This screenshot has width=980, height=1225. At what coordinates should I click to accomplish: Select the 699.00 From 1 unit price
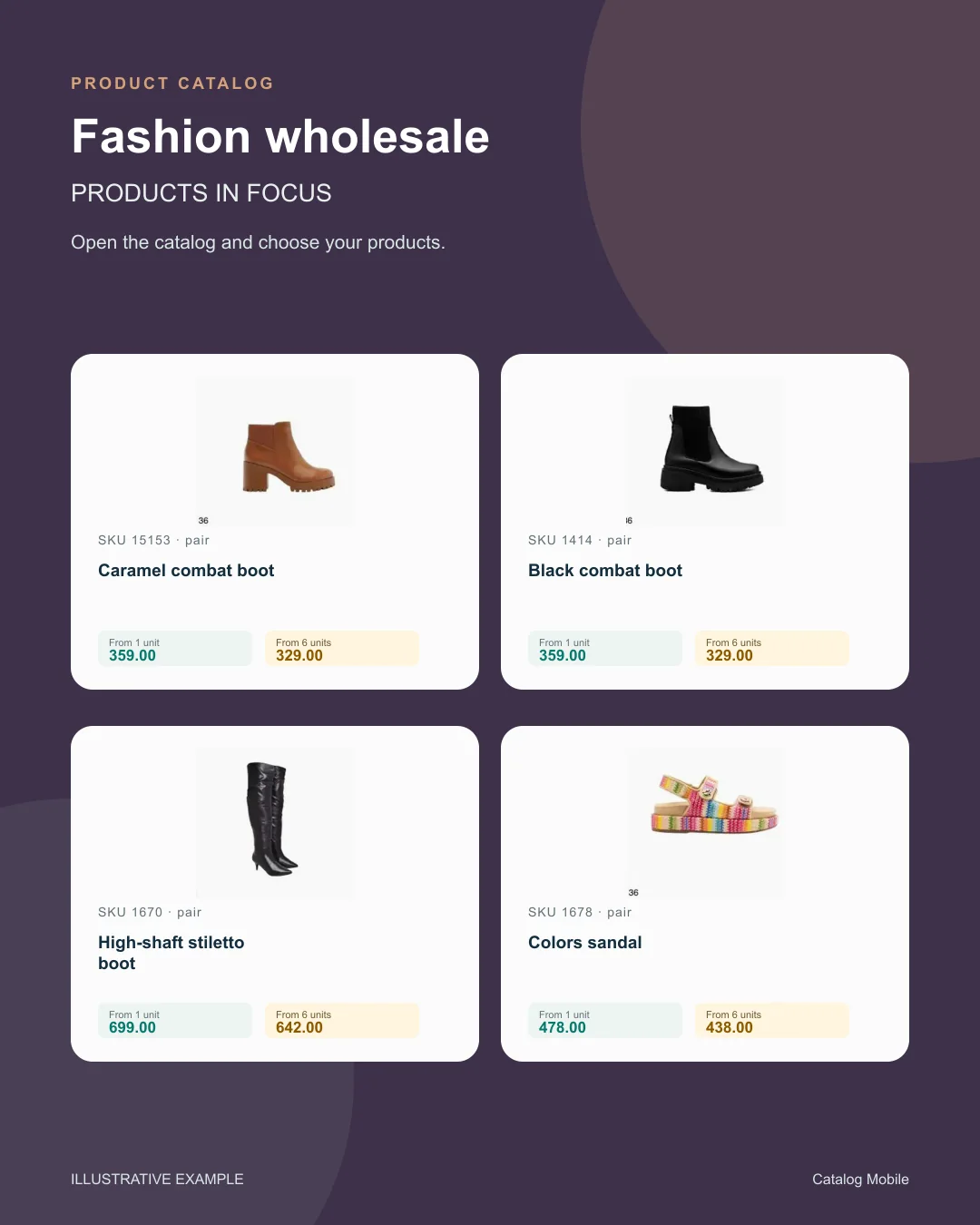coord(175,1021)
